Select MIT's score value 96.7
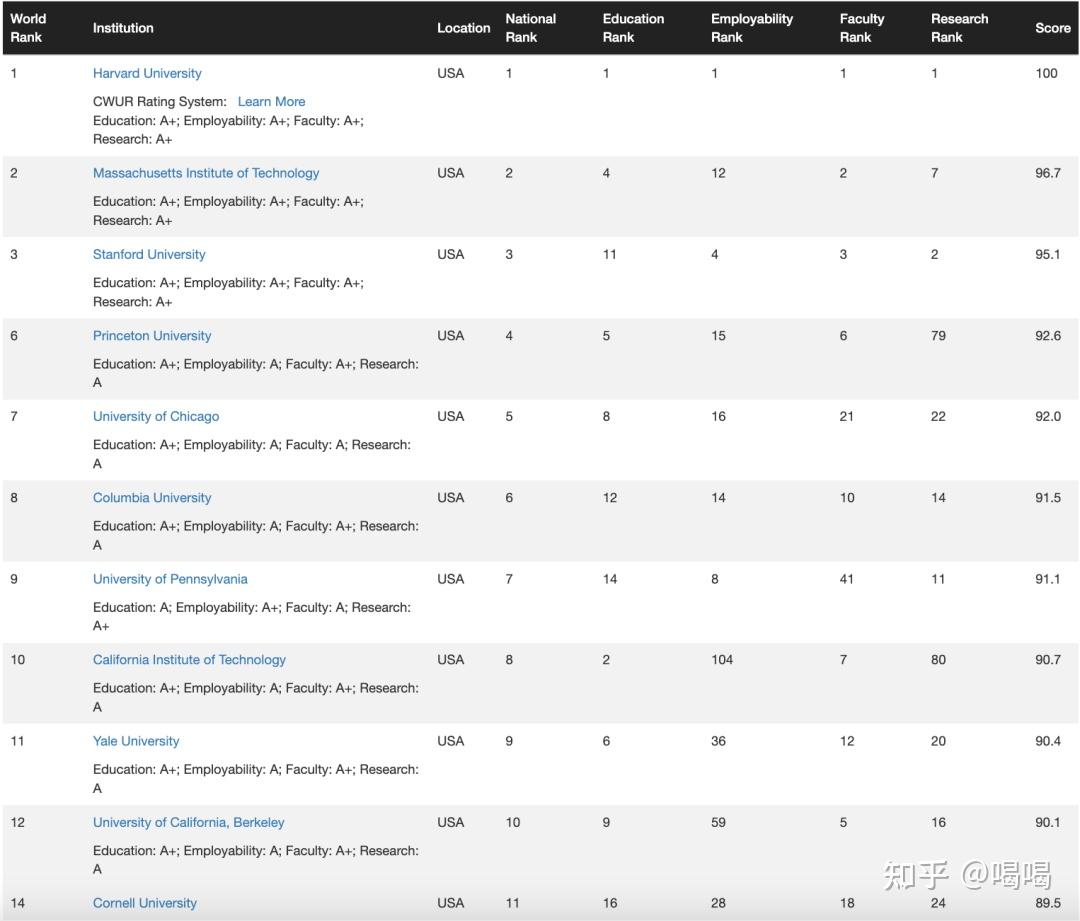This screenshot has width=1080, height=921. pos(1048,173)
